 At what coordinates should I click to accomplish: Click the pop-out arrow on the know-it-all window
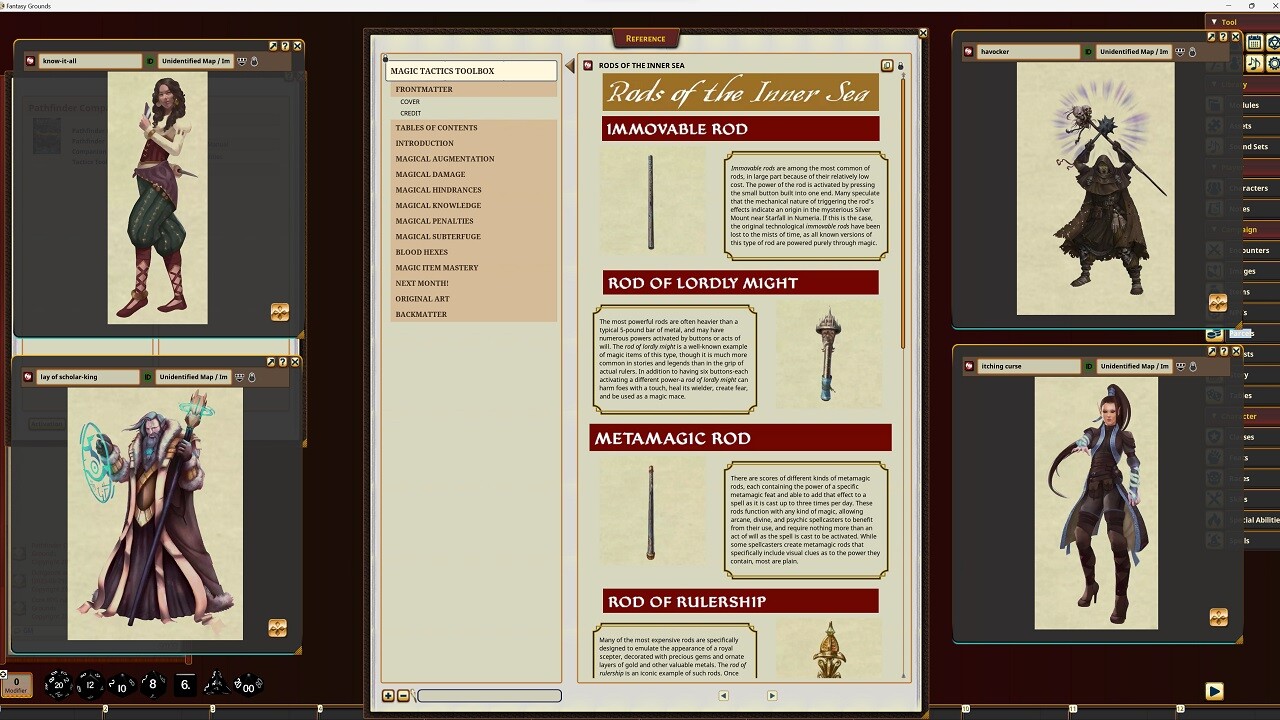coord(273,46)
